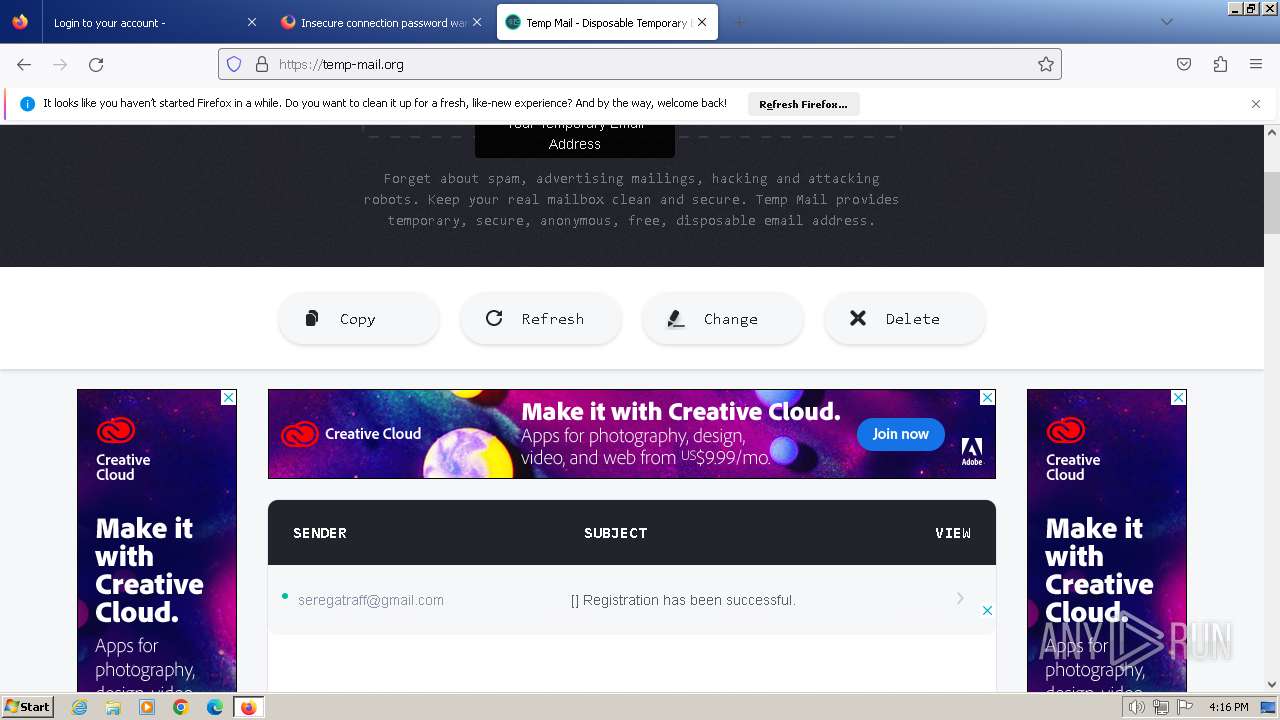Bookmark this page with the star
This screenshot has height=720, width=1280.
click(x=1046, y=64)
